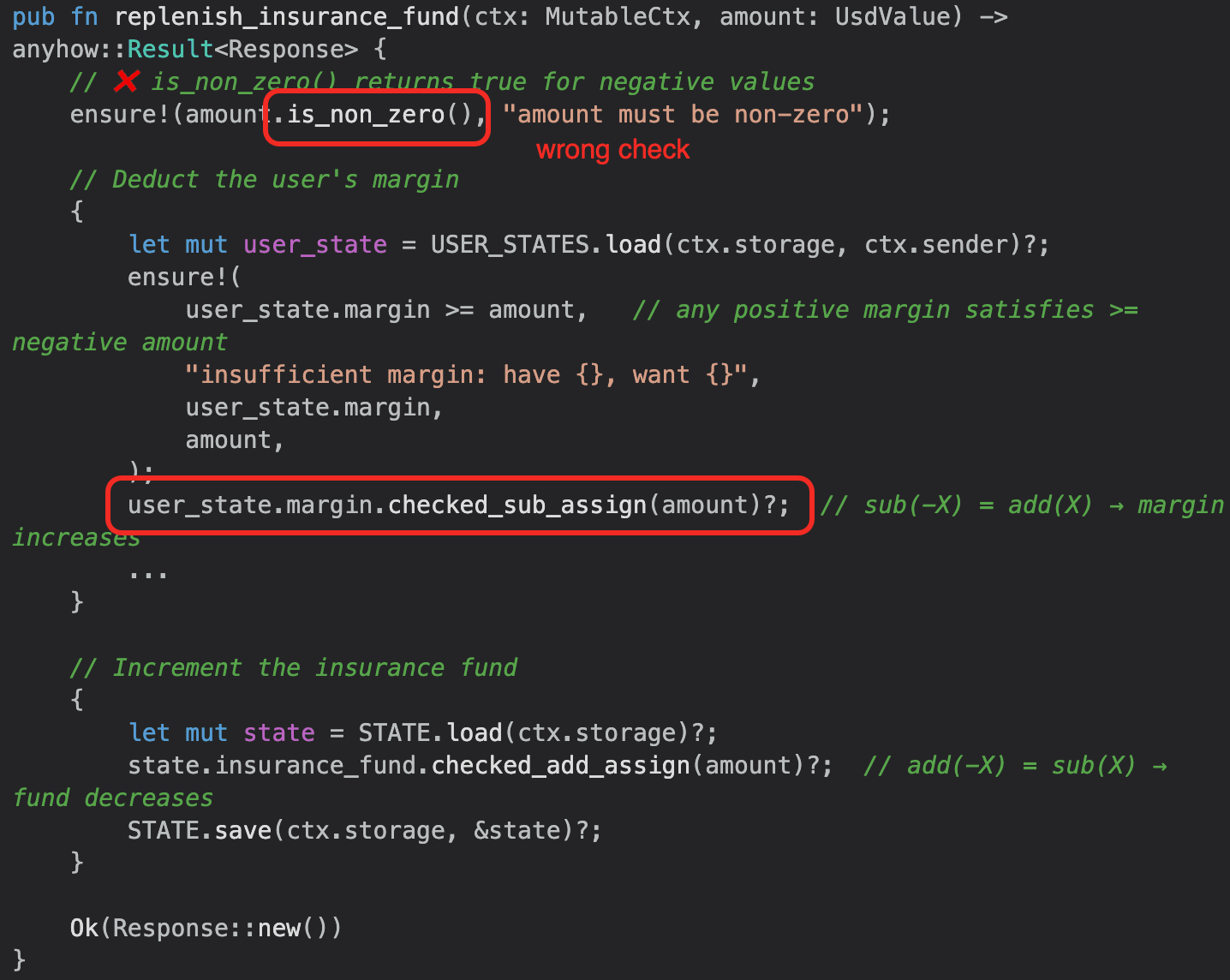Click the ellipsis placeholder in the code
1230x980 pixels.
pyautogui.click(x=148, y=571)
